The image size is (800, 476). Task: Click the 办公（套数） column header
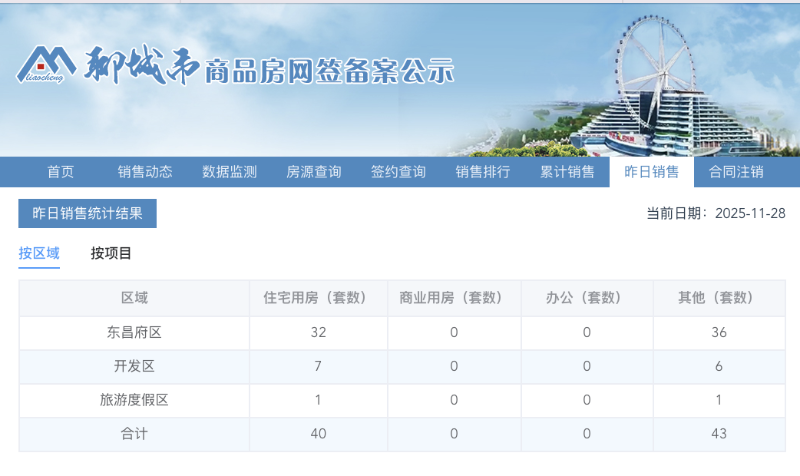coord(587,298)
